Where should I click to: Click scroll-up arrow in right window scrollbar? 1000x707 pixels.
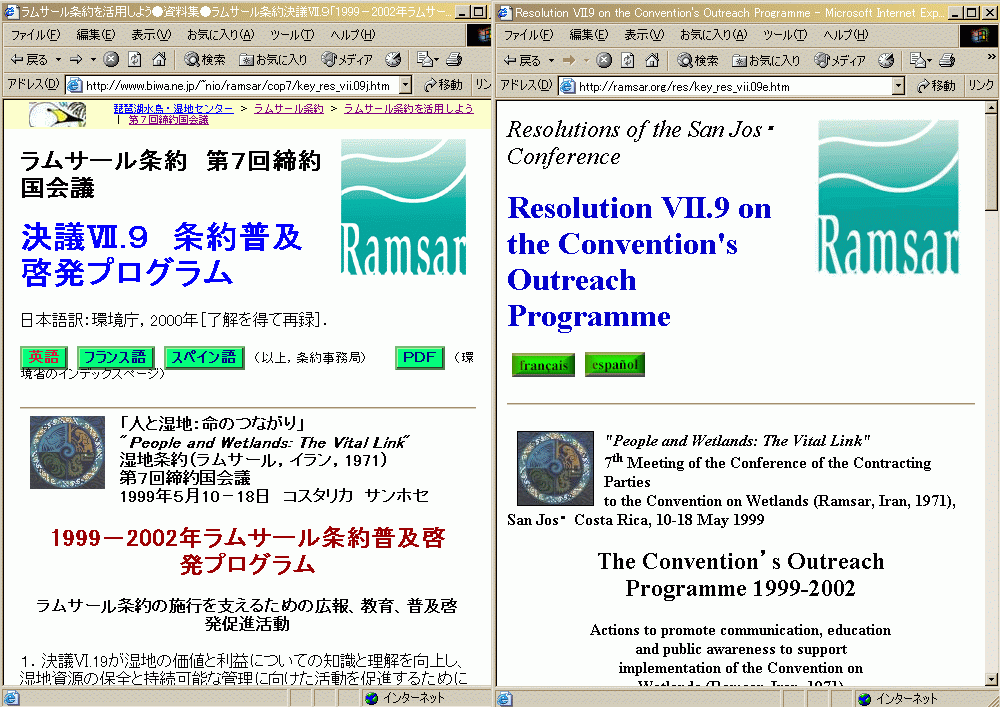[991, 106]
